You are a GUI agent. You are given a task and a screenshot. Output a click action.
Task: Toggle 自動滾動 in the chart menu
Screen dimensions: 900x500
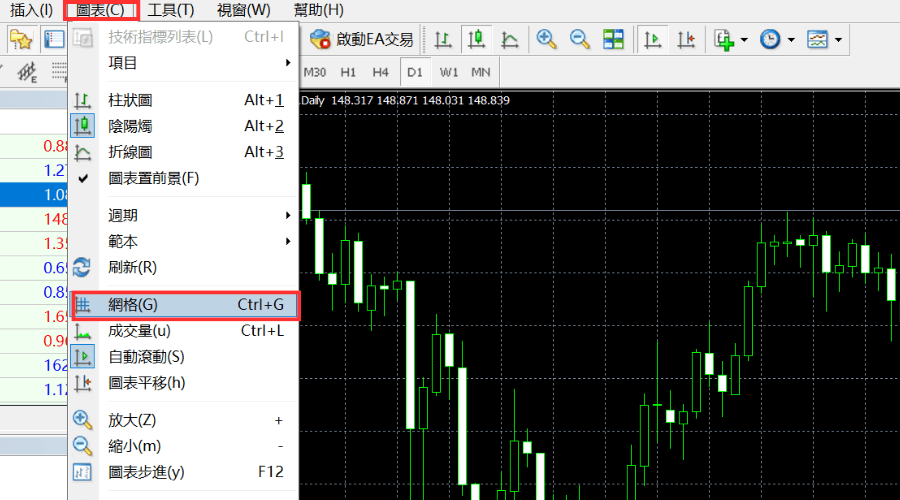146,357
